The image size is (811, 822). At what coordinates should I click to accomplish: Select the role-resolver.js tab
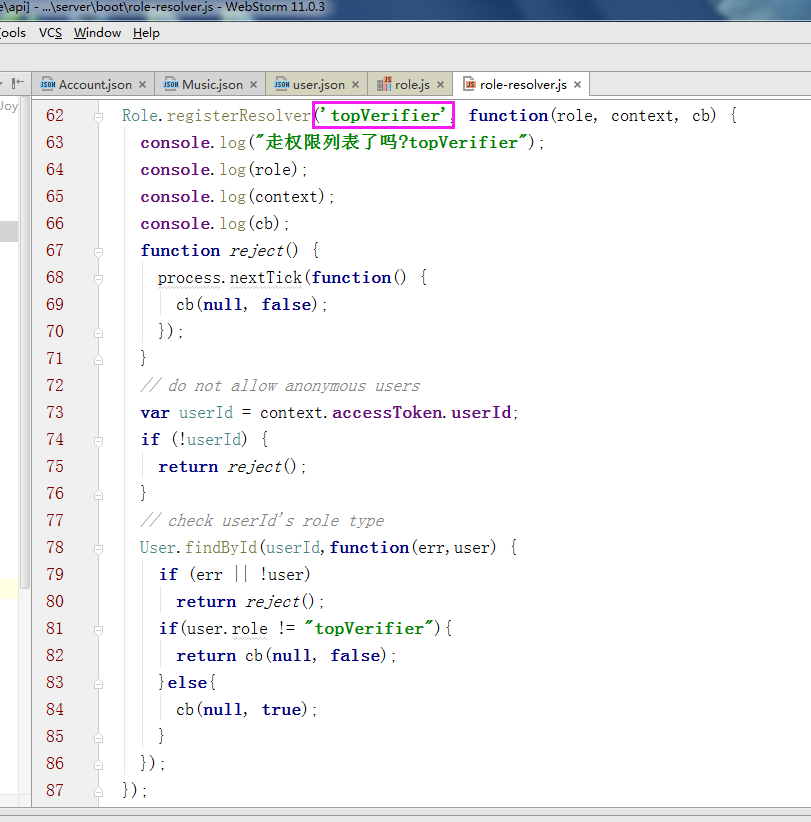(x=523, y=84)
